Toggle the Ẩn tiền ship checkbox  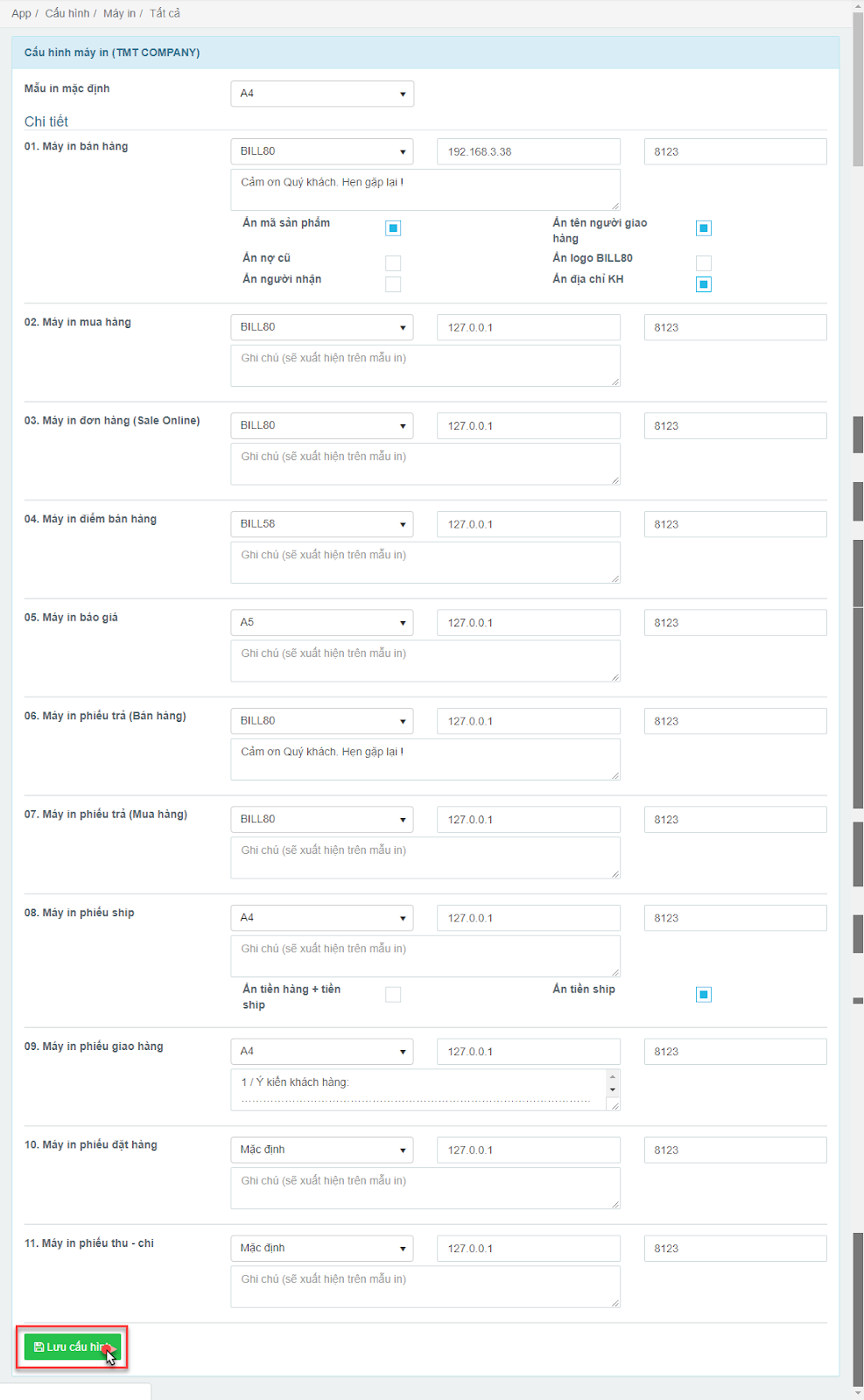pyautogui.click(x=704, y=995)
